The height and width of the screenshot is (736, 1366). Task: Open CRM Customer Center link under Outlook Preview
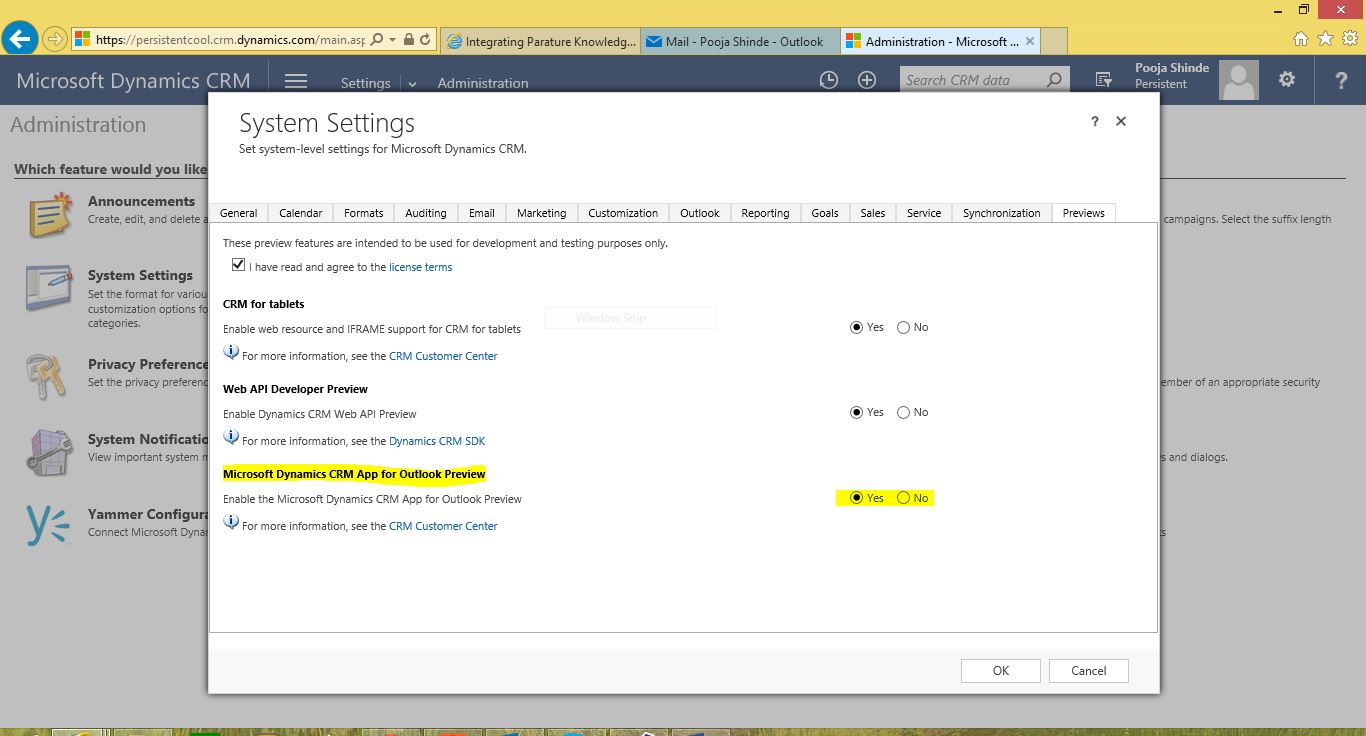[443, 526]
